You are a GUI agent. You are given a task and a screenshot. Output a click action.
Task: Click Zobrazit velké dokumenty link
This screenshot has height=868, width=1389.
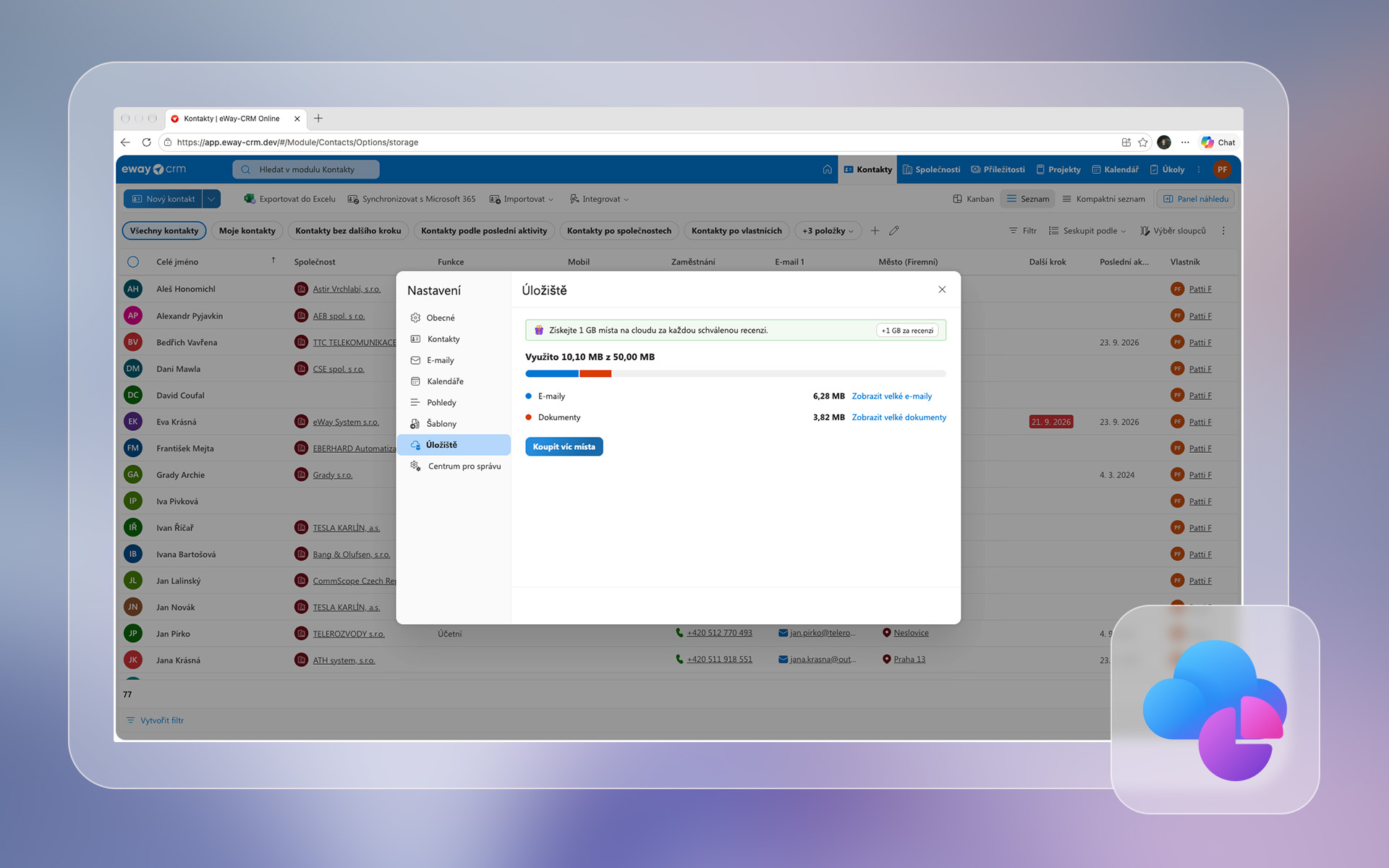(899, 417)
